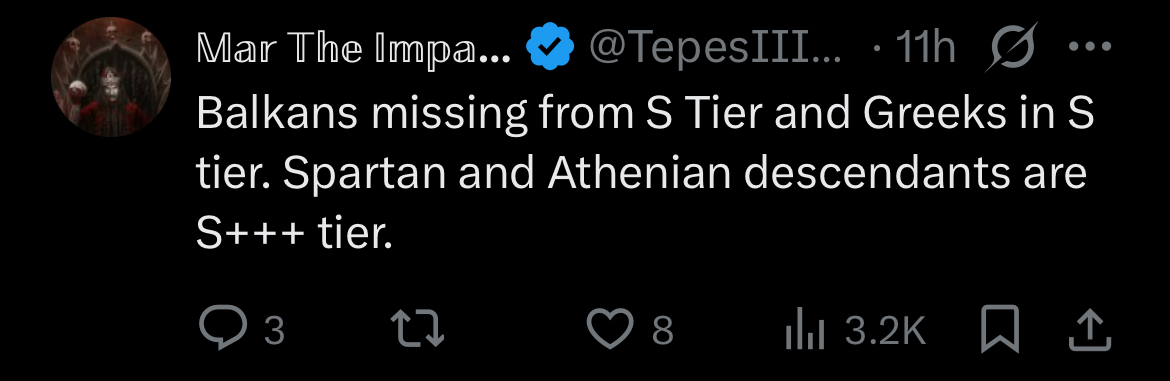Click the word Athenian in the tweet
The height and width of the screenshot is (381, 1170).
[x=639, y=173]
